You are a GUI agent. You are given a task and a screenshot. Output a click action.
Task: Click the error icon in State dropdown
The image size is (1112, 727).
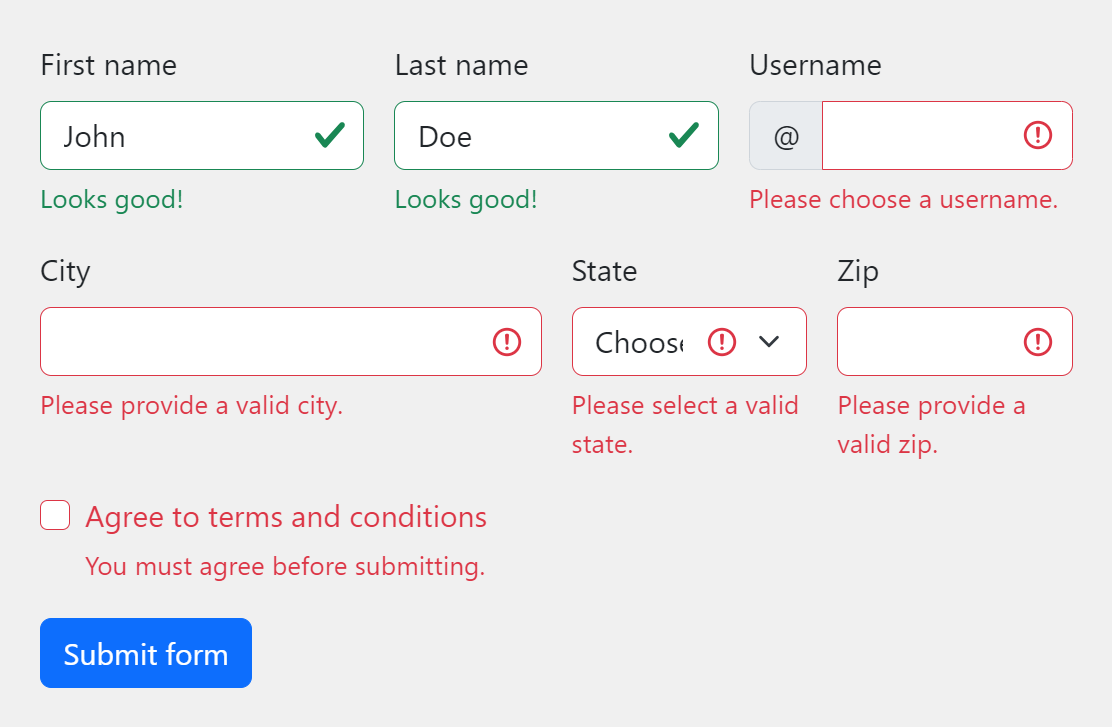pos(722,342)
